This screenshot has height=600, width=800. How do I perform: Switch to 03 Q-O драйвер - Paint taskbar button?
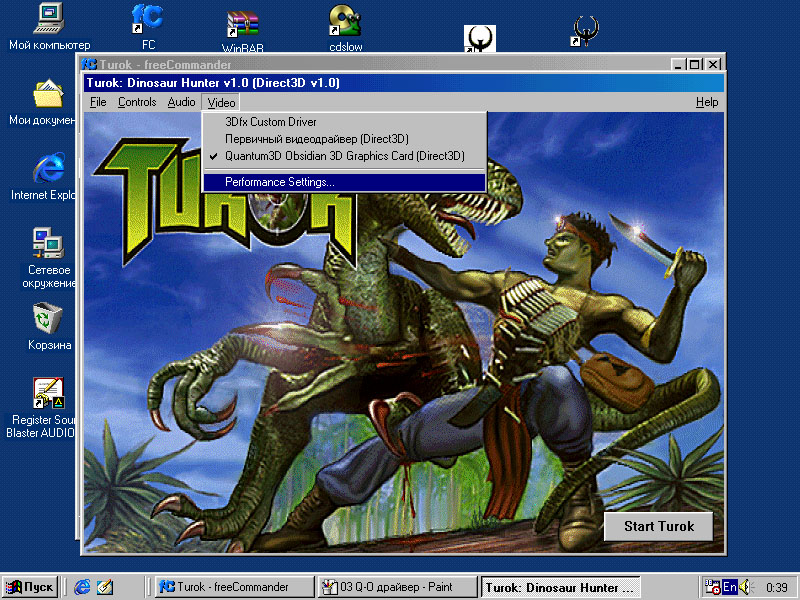coord(397,587)
